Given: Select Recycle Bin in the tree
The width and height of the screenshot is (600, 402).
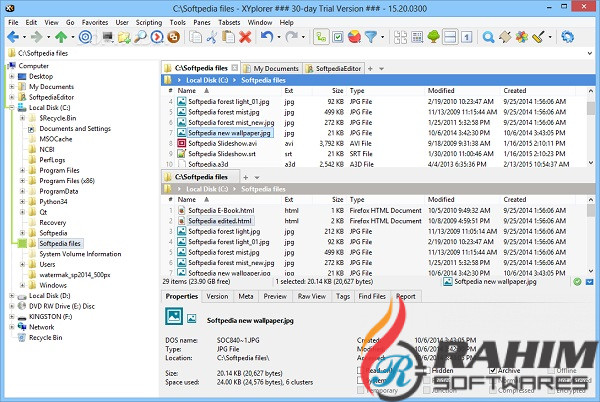Looking at the screenshot, I should [46, 337].
